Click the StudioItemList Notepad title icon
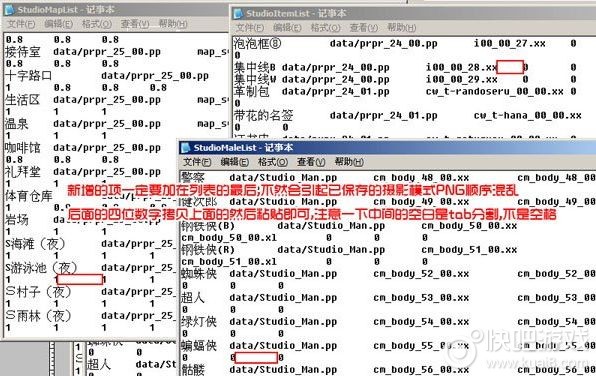This screenshot has width=596, height=376. [x=238, y=14]
